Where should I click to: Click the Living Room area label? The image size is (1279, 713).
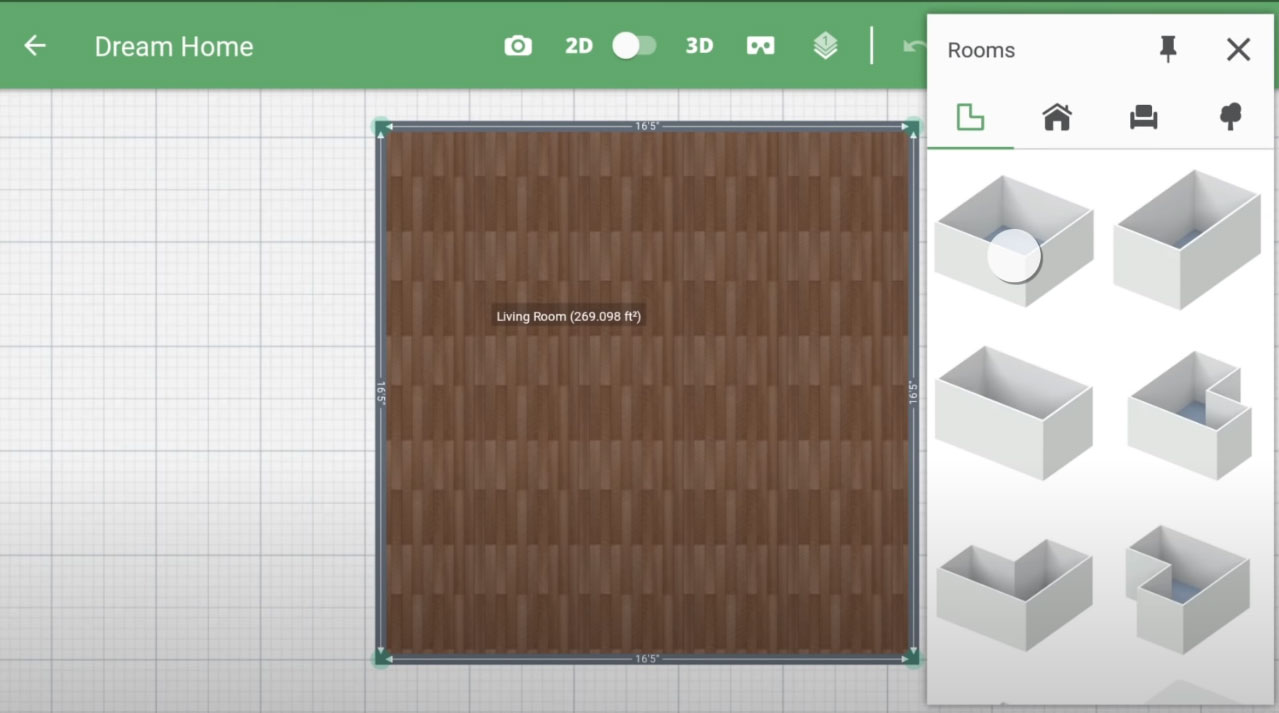point(567,316)
